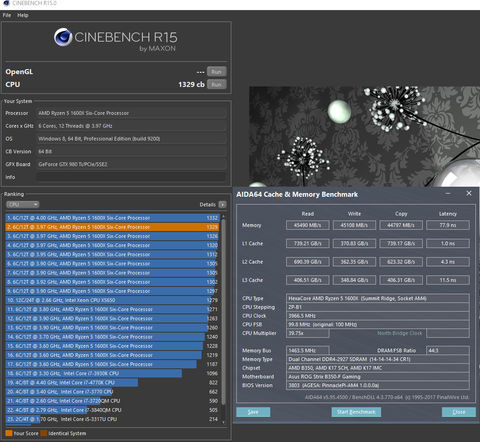Open the File menu
Viewport: 480px width, 442px height.
[7, 15]
